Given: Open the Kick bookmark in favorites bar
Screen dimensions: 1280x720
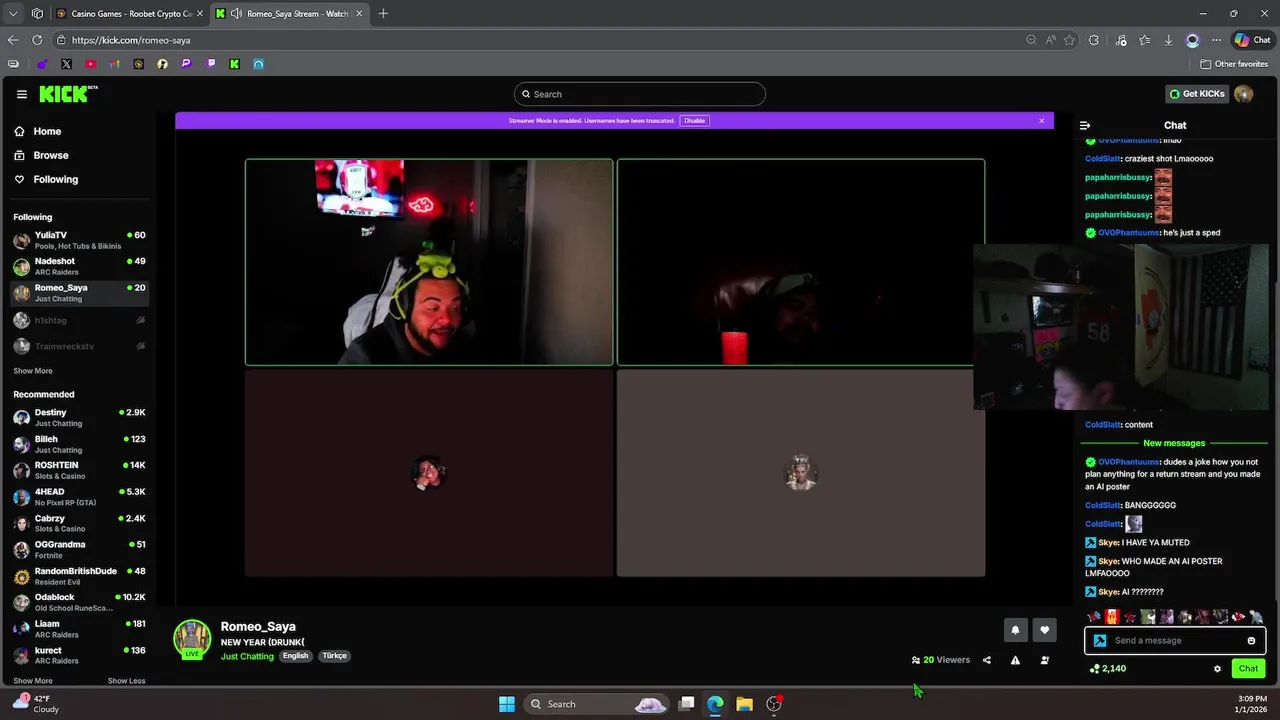Looking at the screenshot, I should coord(234,64).
